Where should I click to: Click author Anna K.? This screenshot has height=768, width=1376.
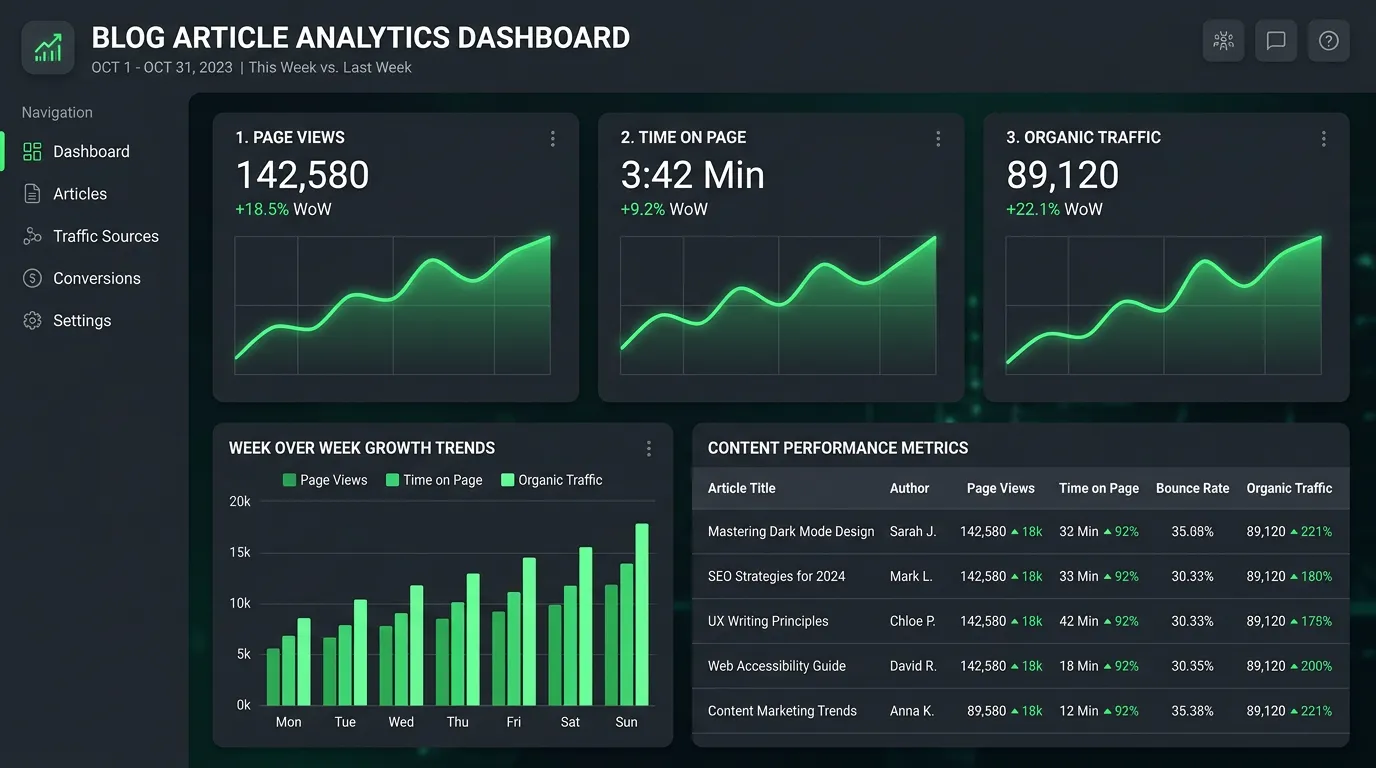click(912, 711)
